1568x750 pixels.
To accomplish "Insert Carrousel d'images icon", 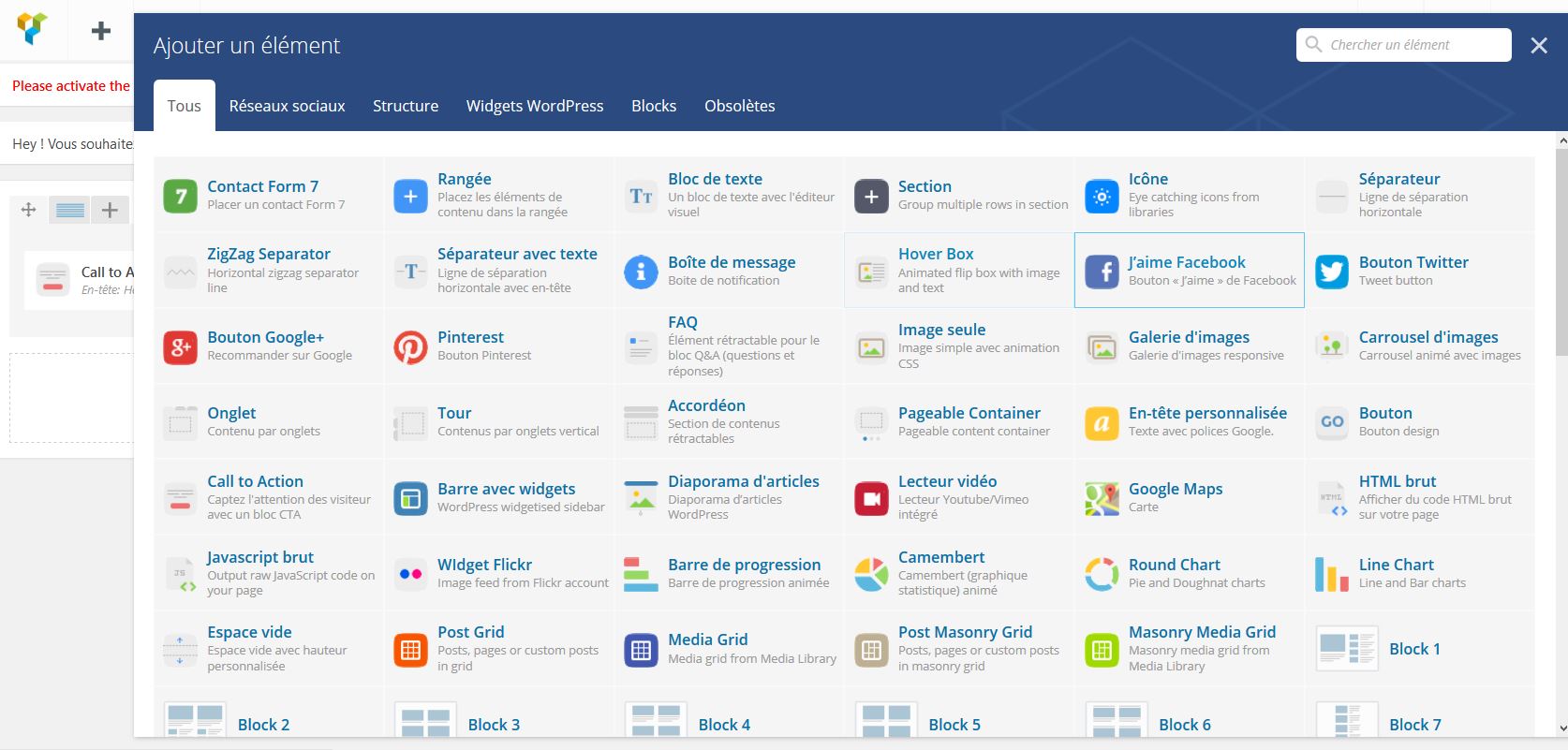I will pos(1332,347).
